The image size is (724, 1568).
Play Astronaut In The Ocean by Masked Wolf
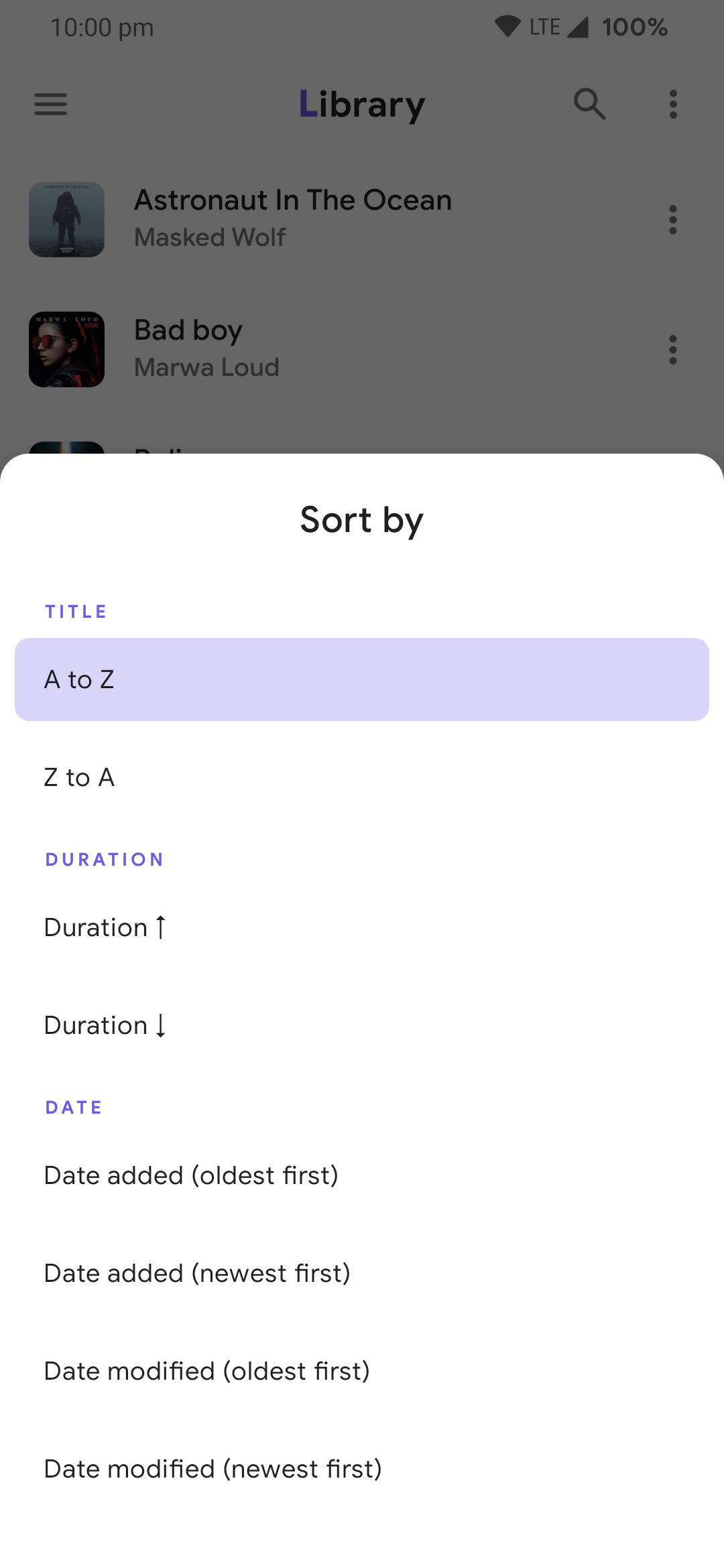293,218
